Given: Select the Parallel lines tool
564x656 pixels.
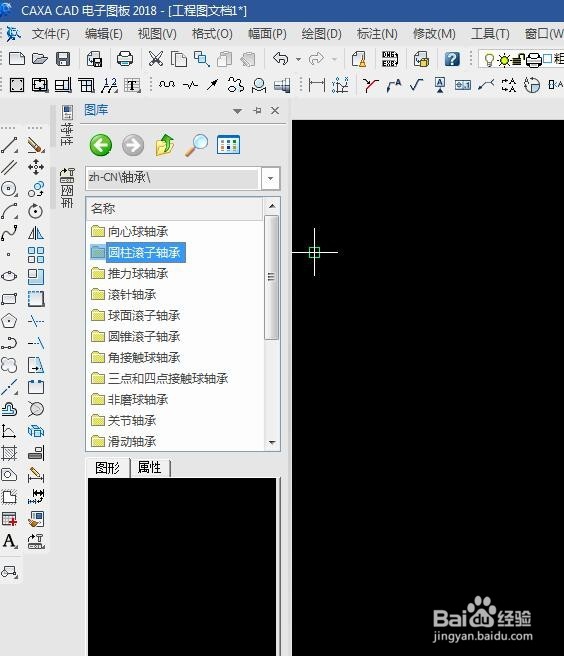Looking at the screenshot, I should click(x=9, y=167).
